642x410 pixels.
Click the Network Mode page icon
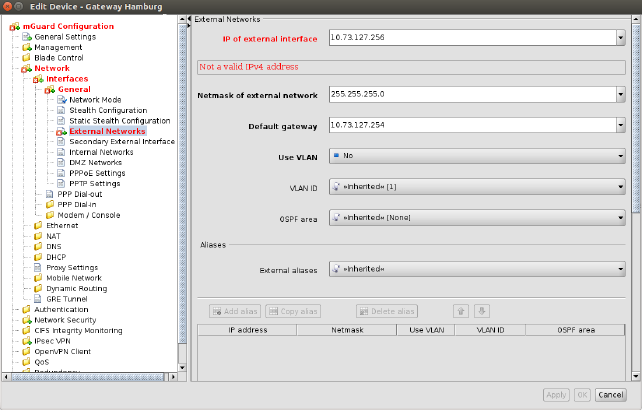(62, 100)
